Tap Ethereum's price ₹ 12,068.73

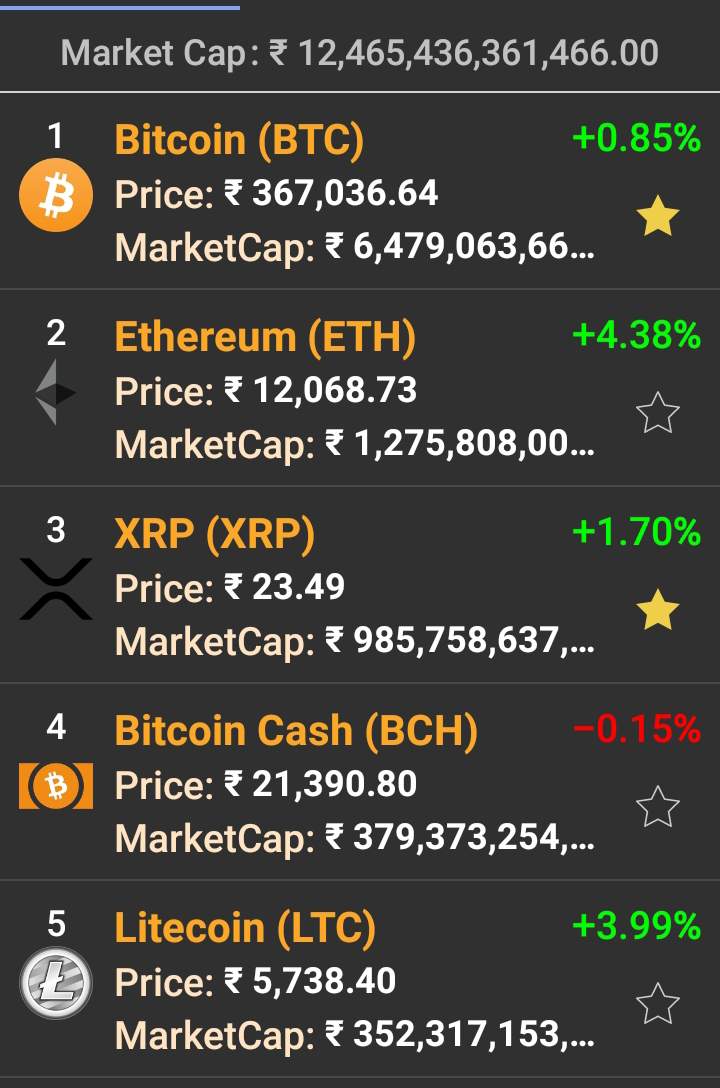tap(320, 390)
